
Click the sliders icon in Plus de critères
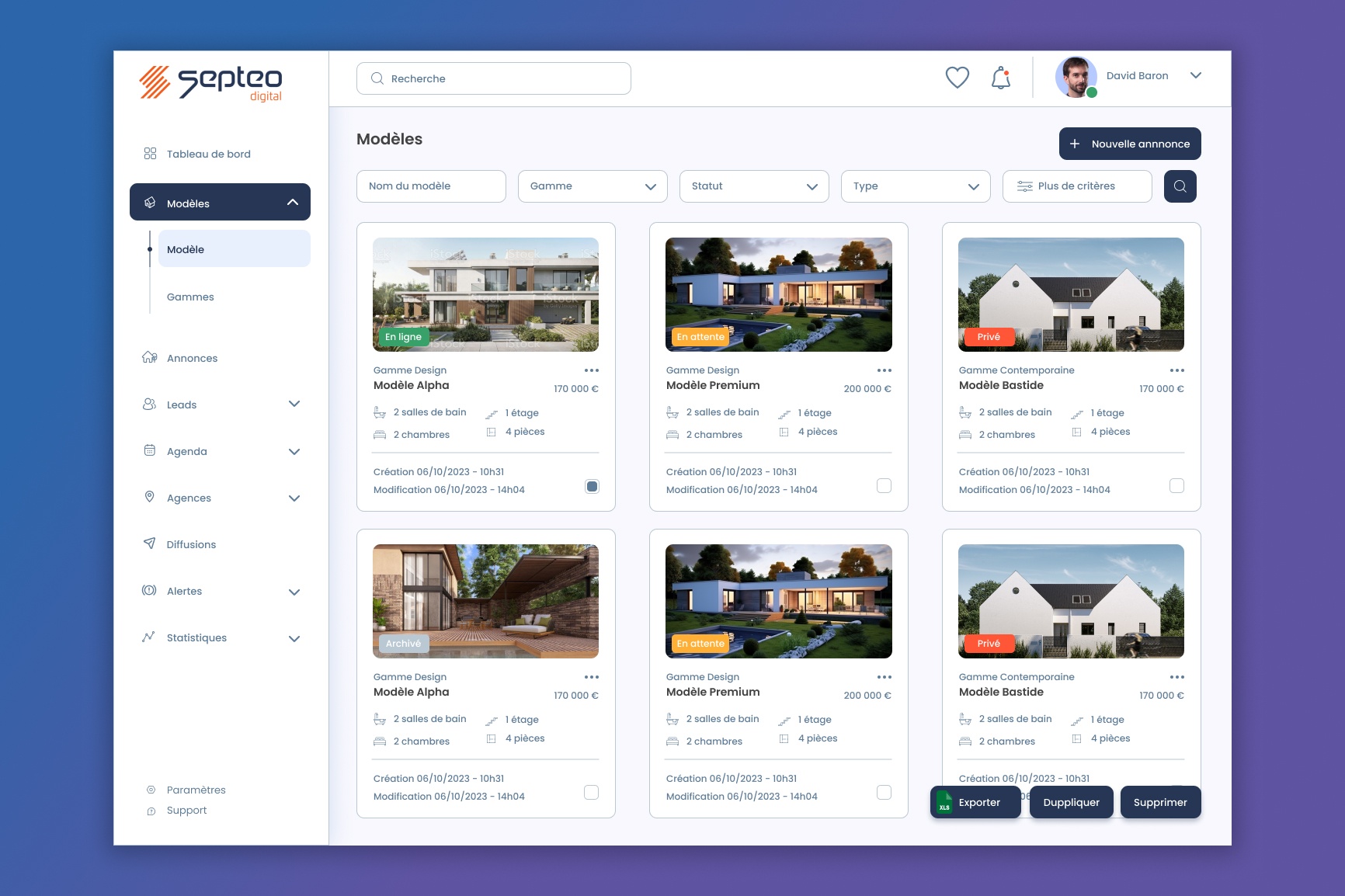tap(1025, 186)
